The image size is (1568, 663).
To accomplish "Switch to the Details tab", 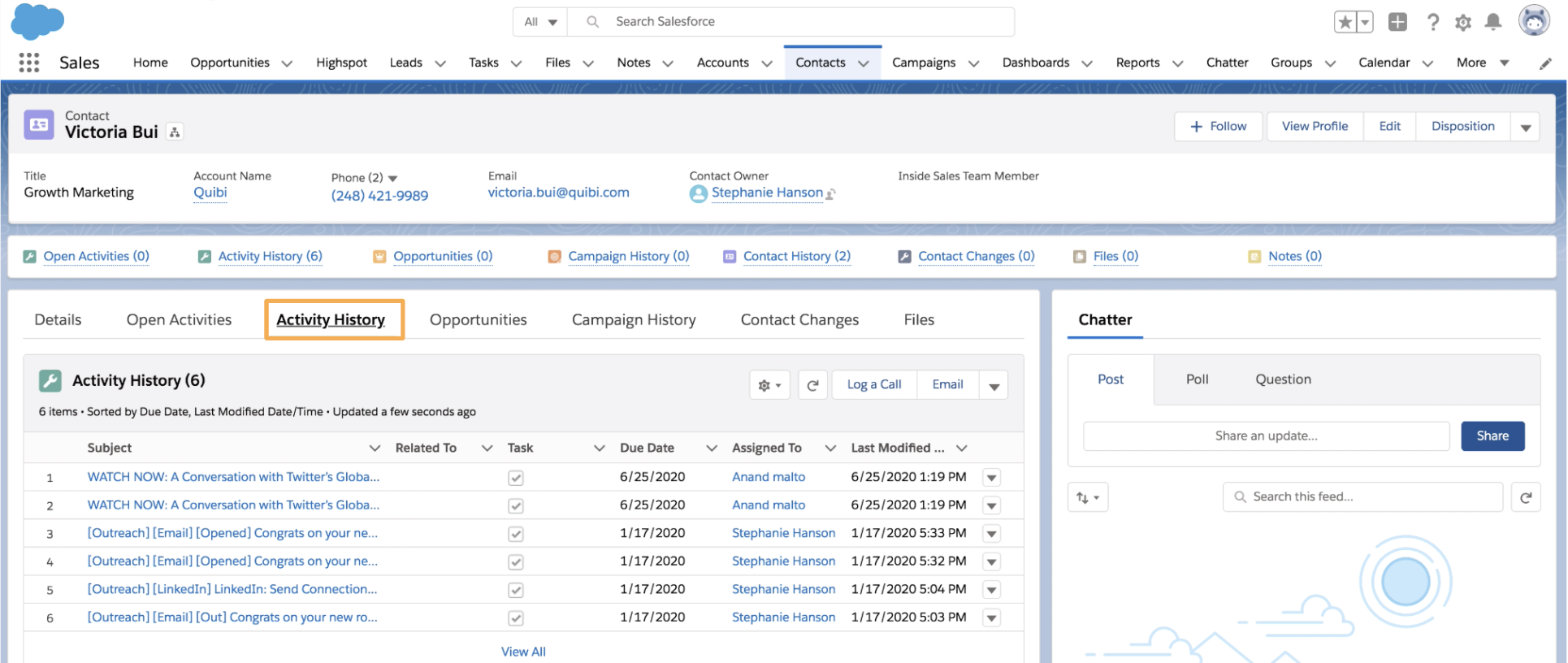I will [x=58, y=320].
